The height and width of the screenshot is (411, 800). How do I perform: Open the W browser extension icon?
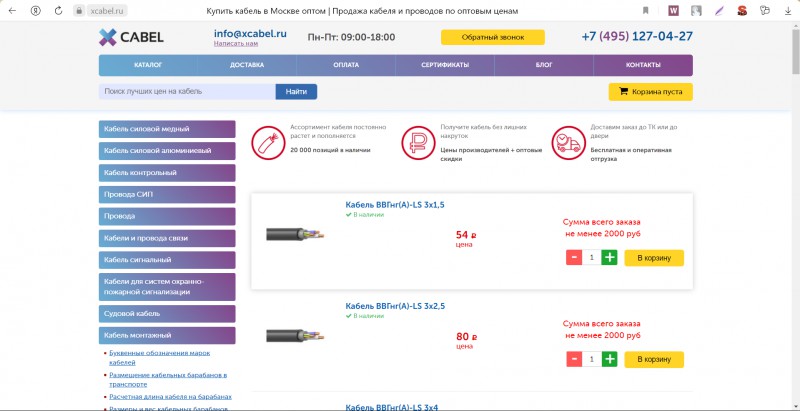(673, 11)
